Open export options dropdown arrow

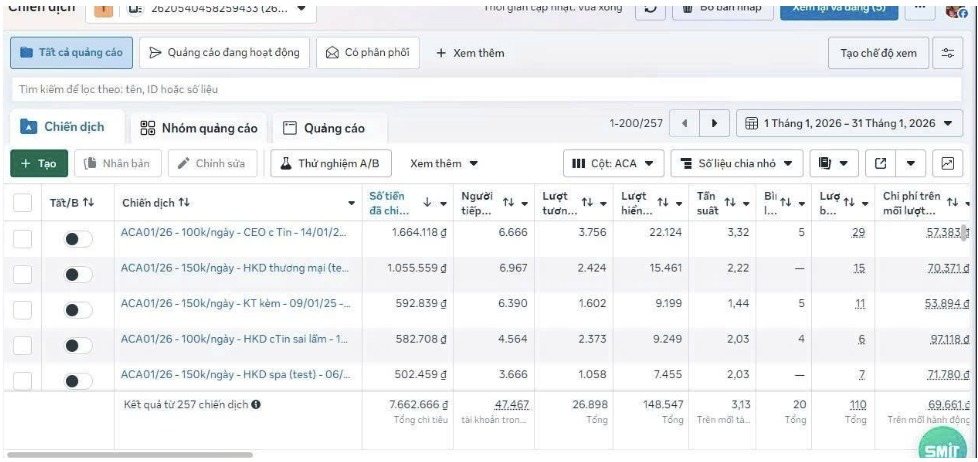pyautogui.click(x=911, y=163)
